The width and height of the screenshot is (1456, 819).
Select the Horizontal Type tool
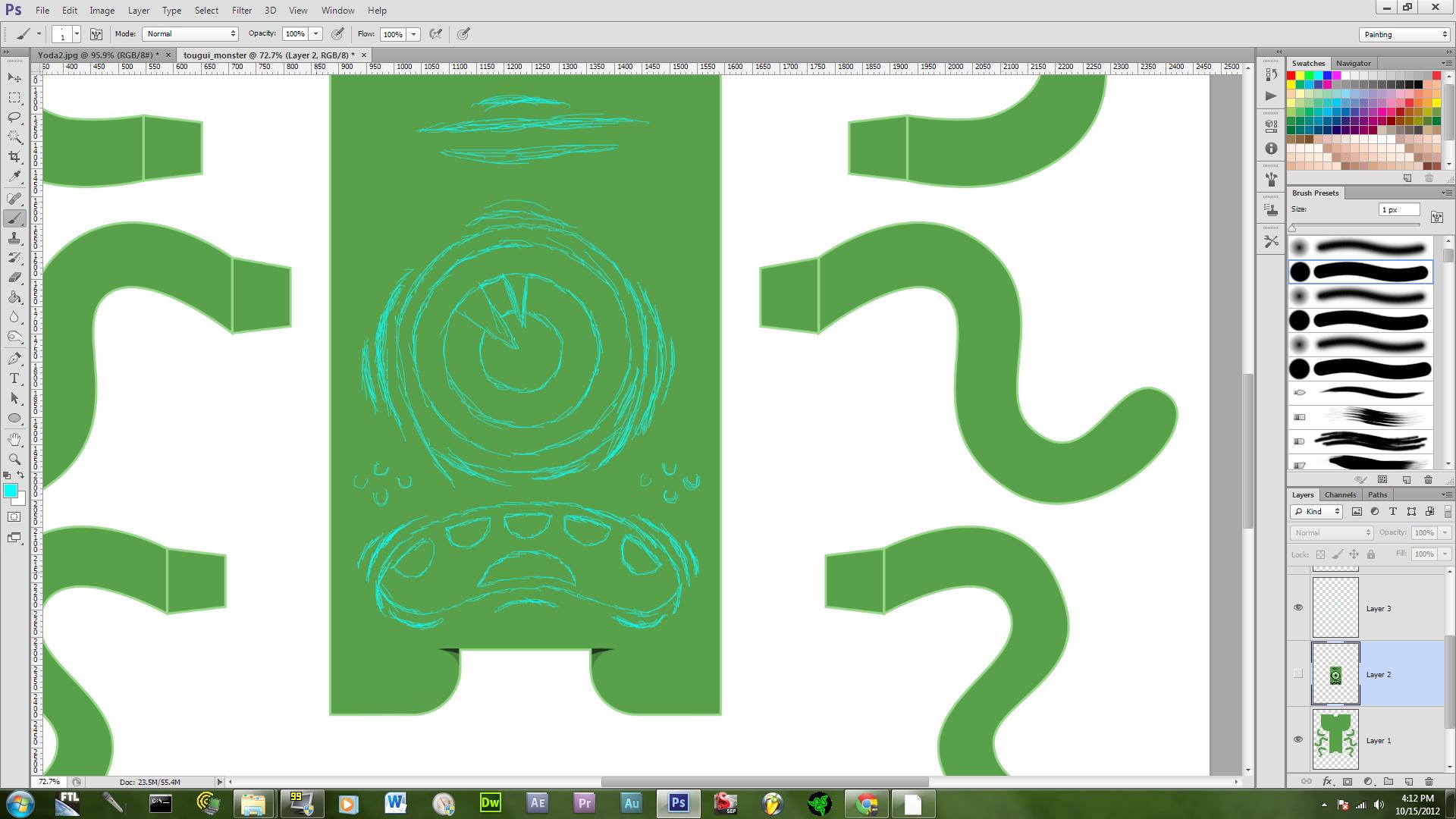tap(14, 378)
